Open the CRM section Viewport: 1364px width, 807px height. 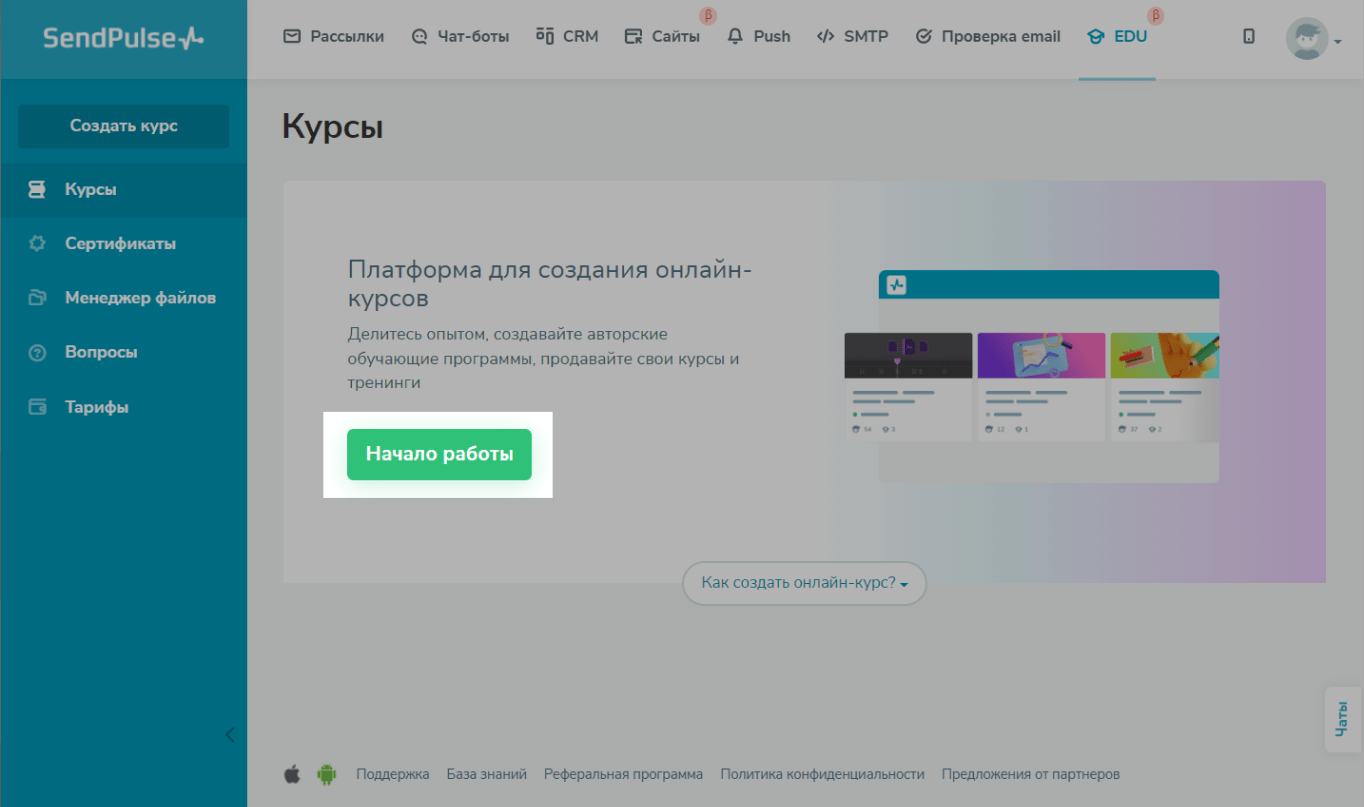tap(567, 37)
